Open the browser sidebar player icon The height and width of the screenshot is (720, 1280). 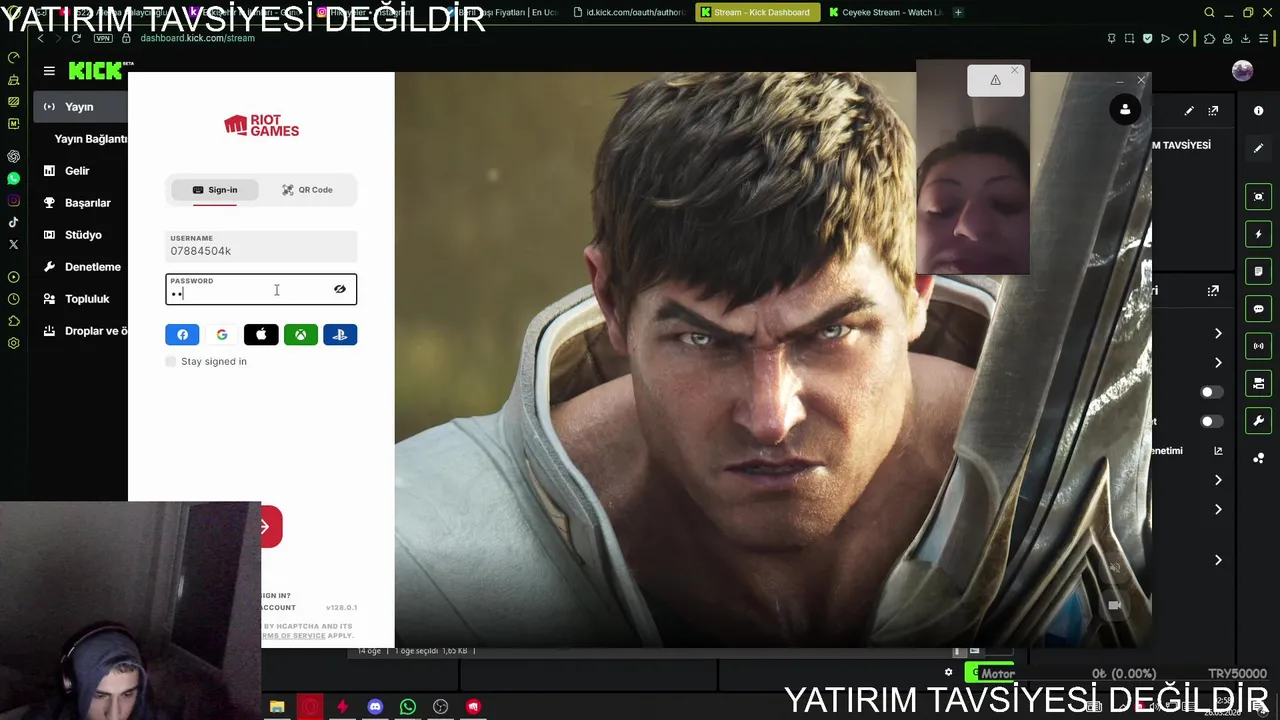[x=13, y=277]
